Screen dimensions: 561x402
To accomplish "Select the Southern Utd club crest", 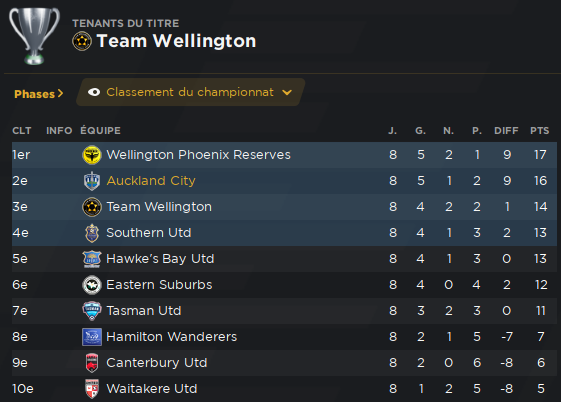I will click(x=92, y=233).
